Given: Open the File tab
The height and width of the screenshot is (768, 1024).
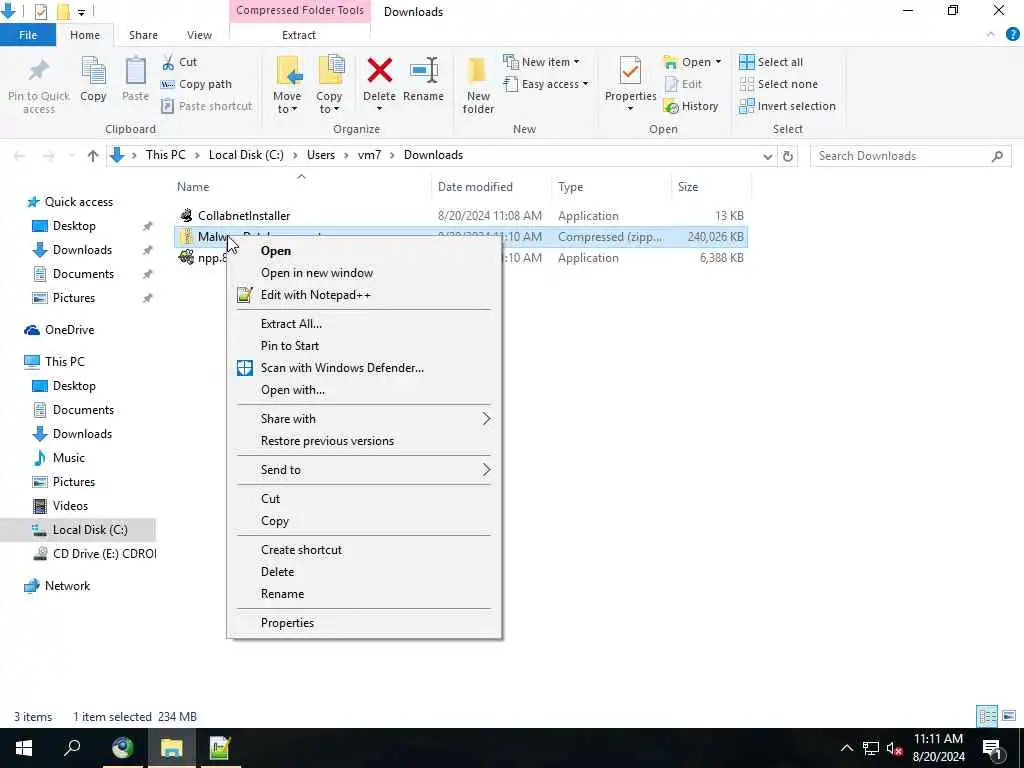Looking at the screenshot, I should pyautogui.click(x=28, y=35).
